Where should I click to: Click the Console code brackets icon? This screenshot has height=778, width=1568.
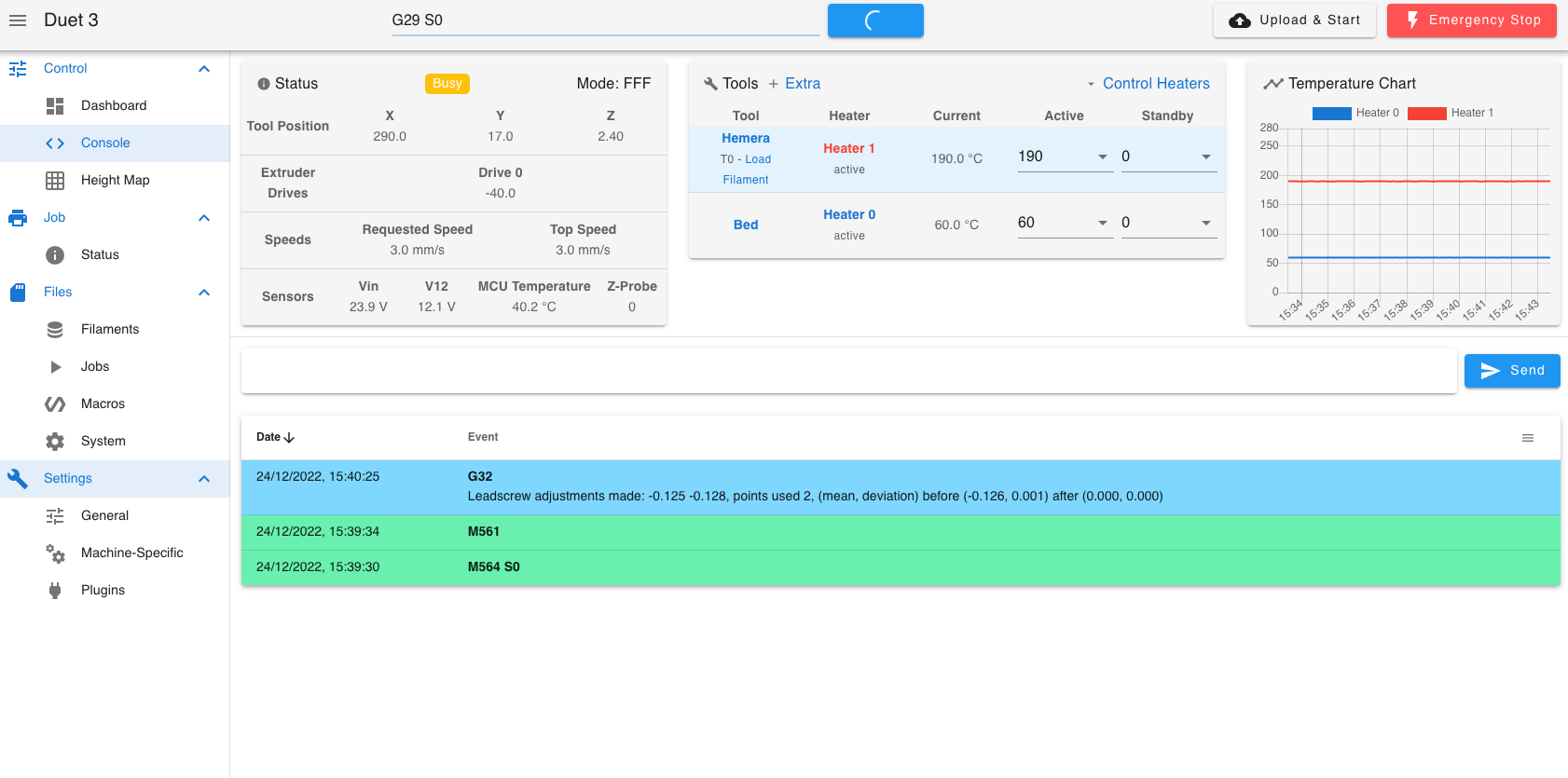[x=55, y=143]
